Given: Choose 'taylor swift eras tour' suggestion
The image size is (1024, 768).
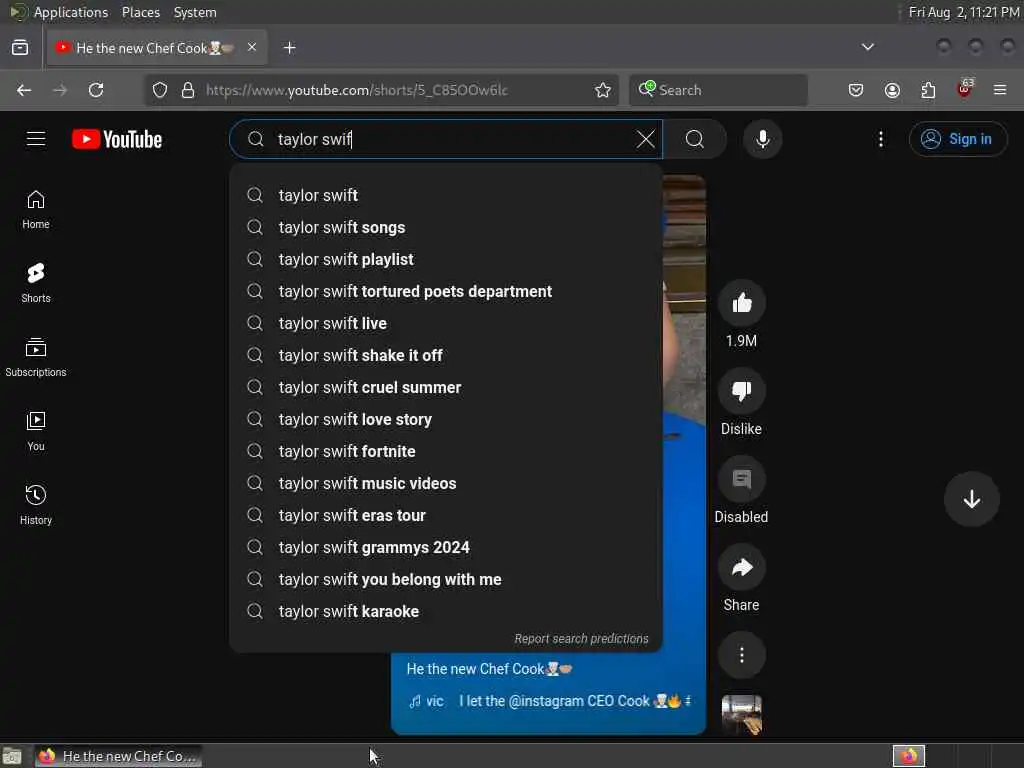Looking at the screenshot, I should pyautogui.click(x=446, y=515).
